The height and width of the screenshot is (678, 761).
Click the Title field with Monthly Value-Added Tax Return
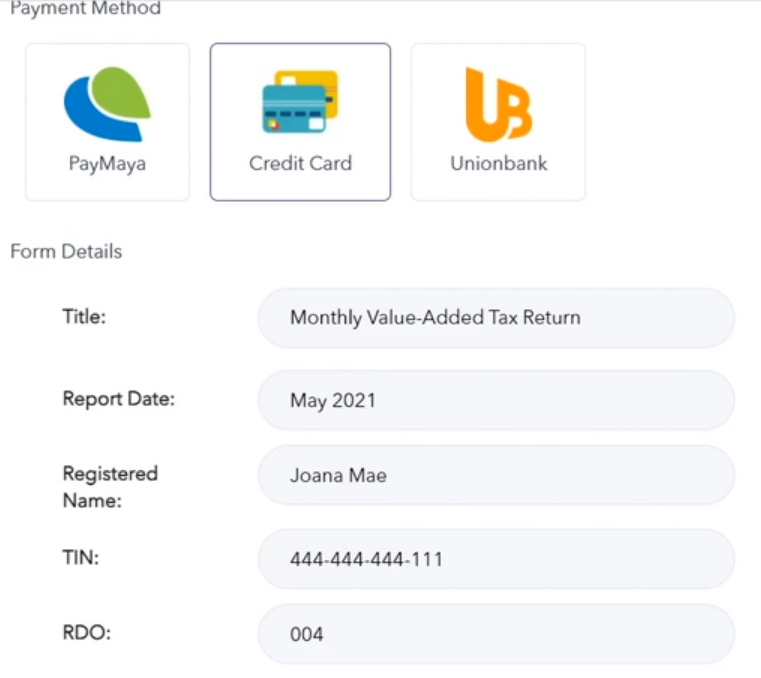pos(496,318)
